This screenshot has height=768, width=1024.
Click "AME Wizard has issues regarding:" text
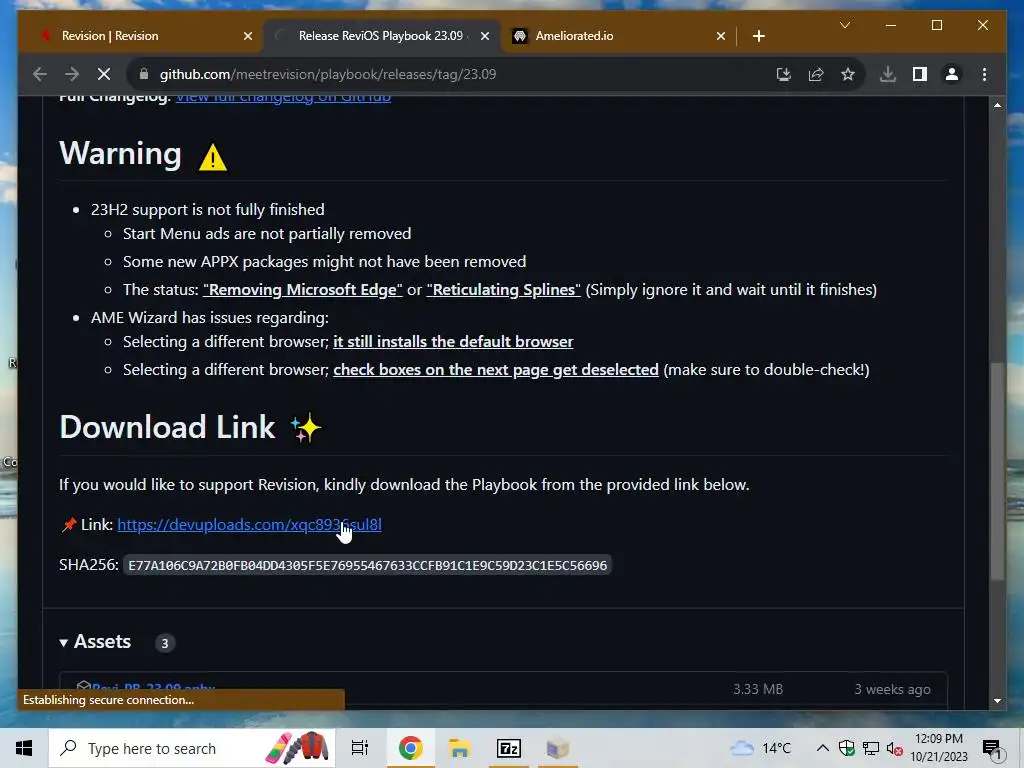point(210,317)
